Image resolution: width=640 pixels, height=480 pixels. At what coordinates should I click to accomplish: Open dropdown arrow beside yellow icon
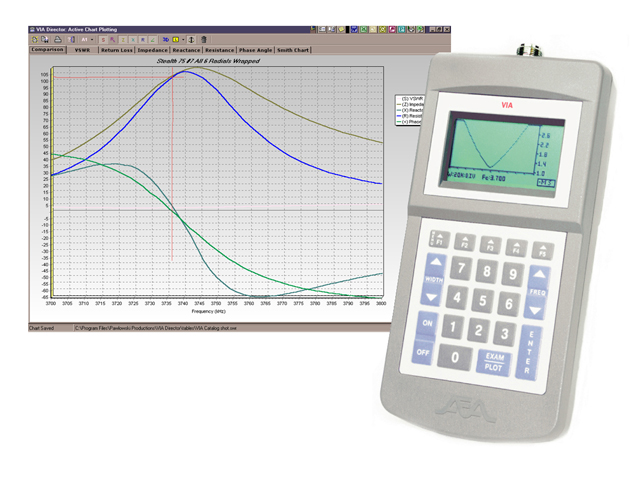(x=183, y=40)
